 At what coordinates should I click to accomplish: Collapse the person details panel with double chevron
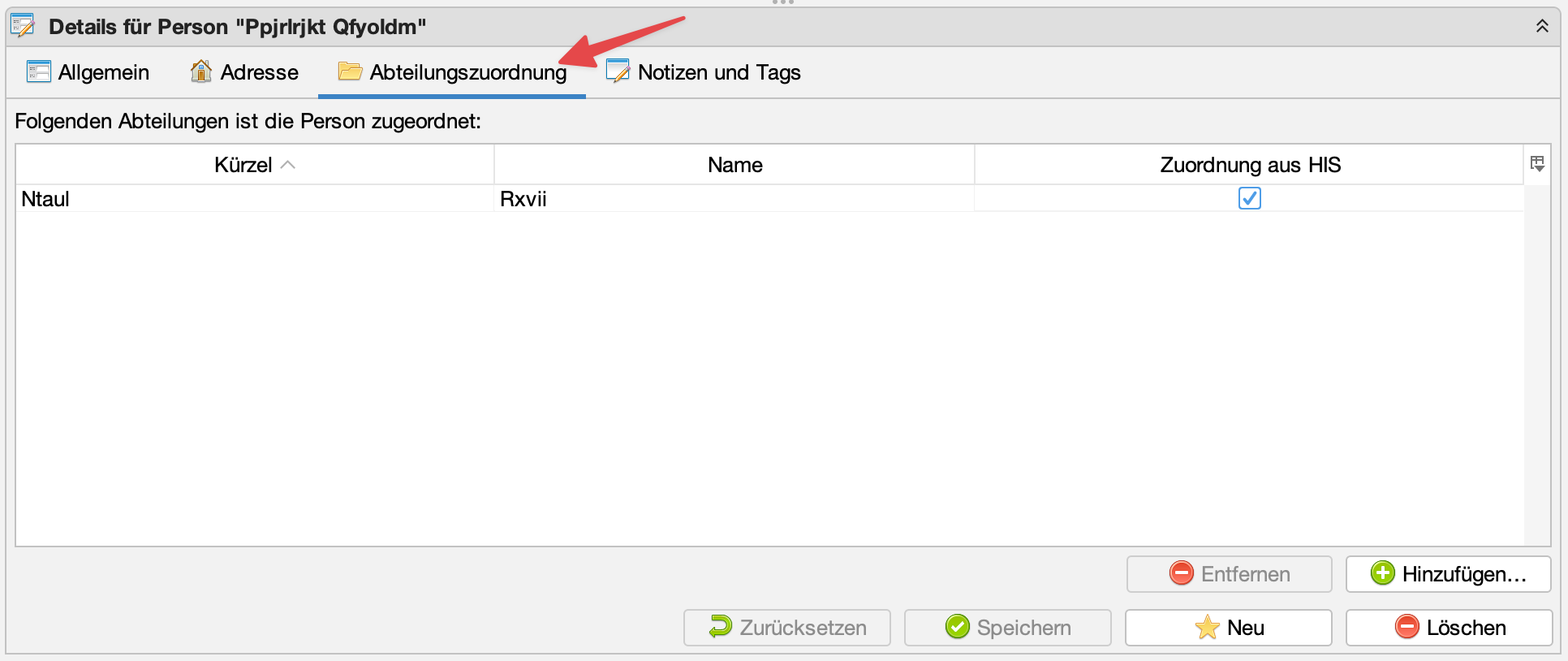(1542, 26)
